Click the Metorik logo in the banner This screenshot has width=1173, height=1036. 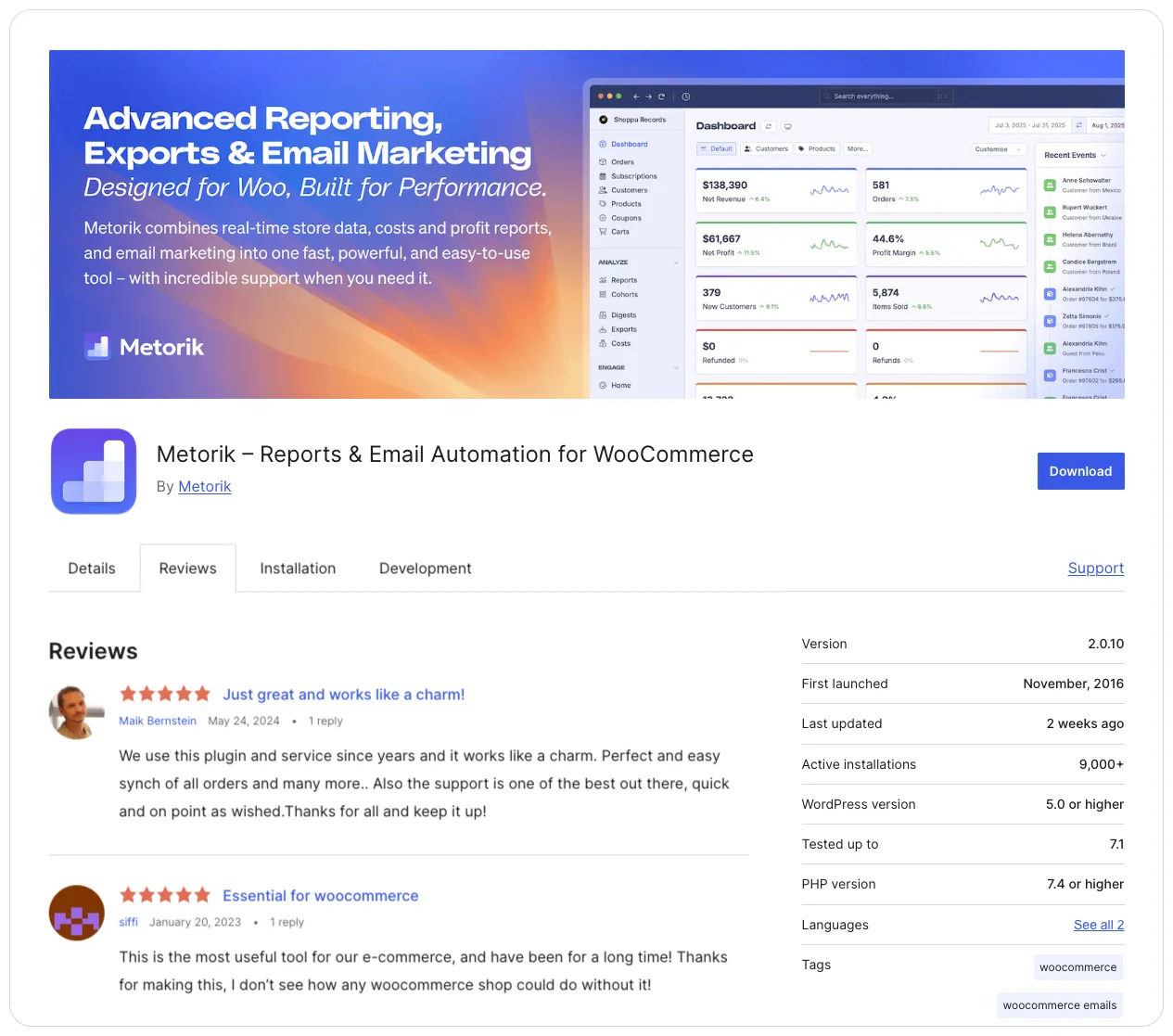click(144, 347)
